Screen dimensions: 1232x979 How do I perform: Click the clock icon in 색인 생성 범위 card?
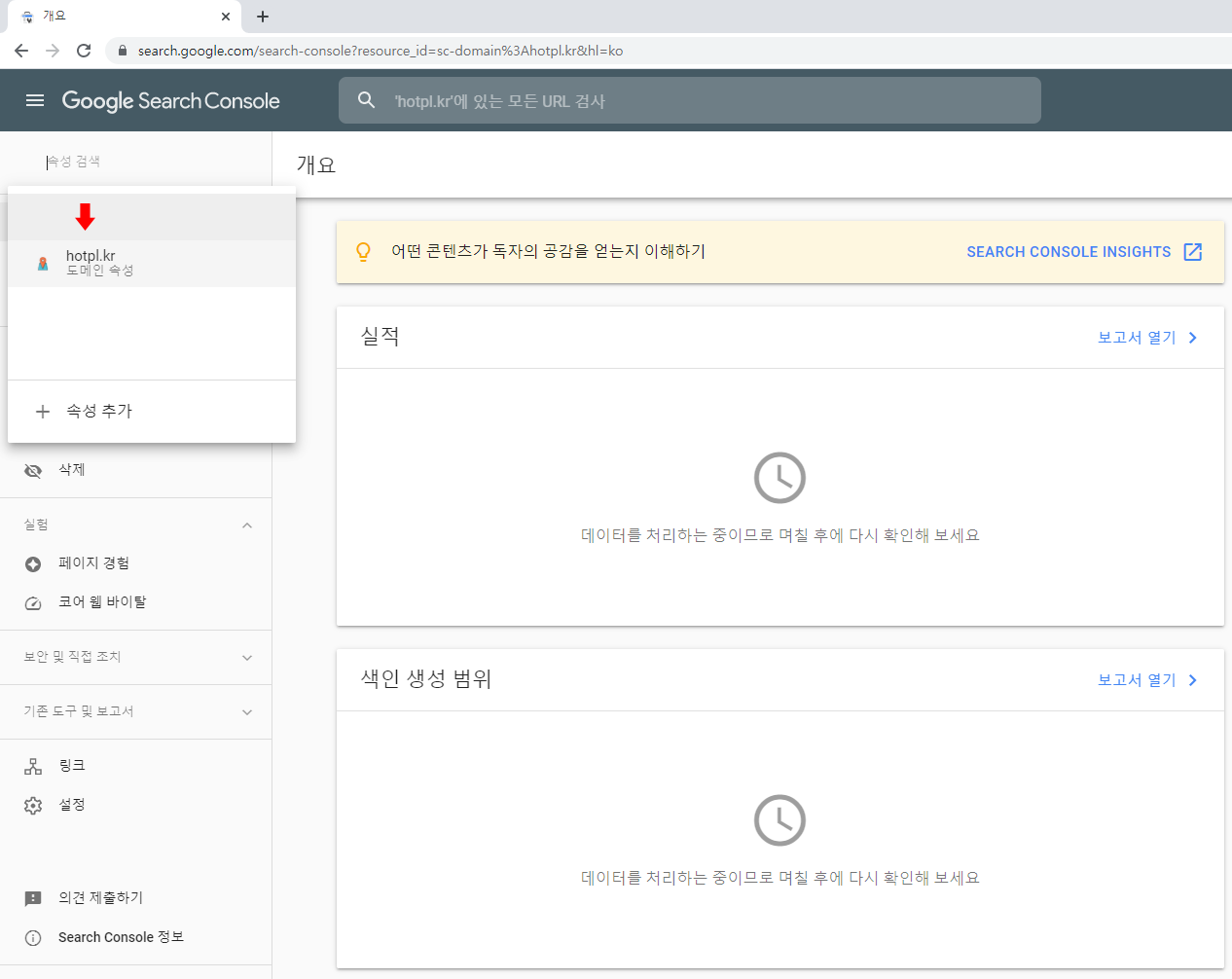coord(779,820)
